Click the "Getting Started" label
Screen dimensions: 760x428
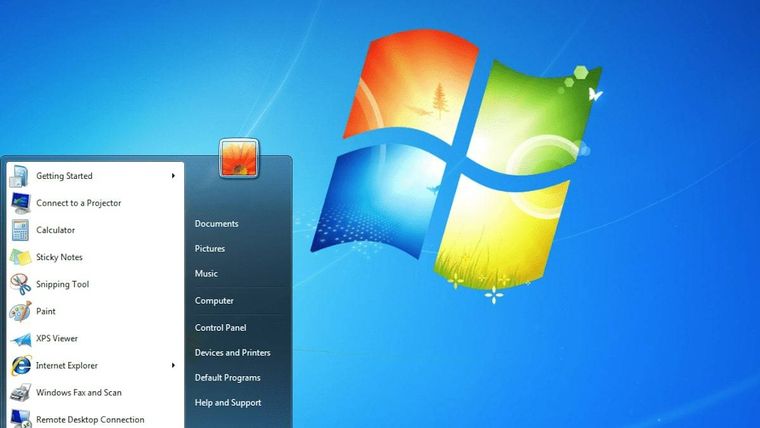(x=64, y=176)
